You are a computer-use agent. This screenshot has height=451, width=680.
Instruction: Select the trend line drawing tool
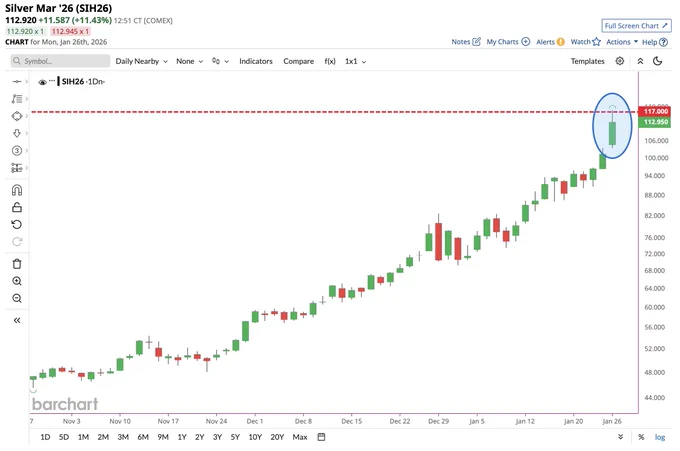(16, 82)
